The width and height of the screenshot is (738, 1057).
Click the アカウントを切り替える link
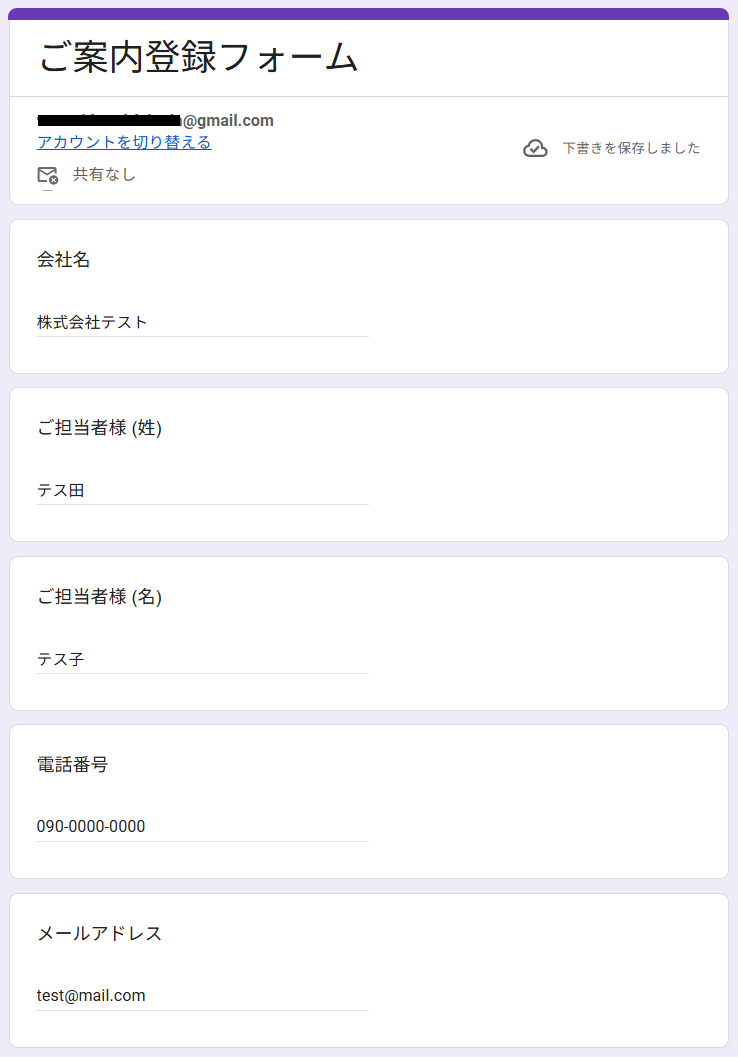coord(124,142)
